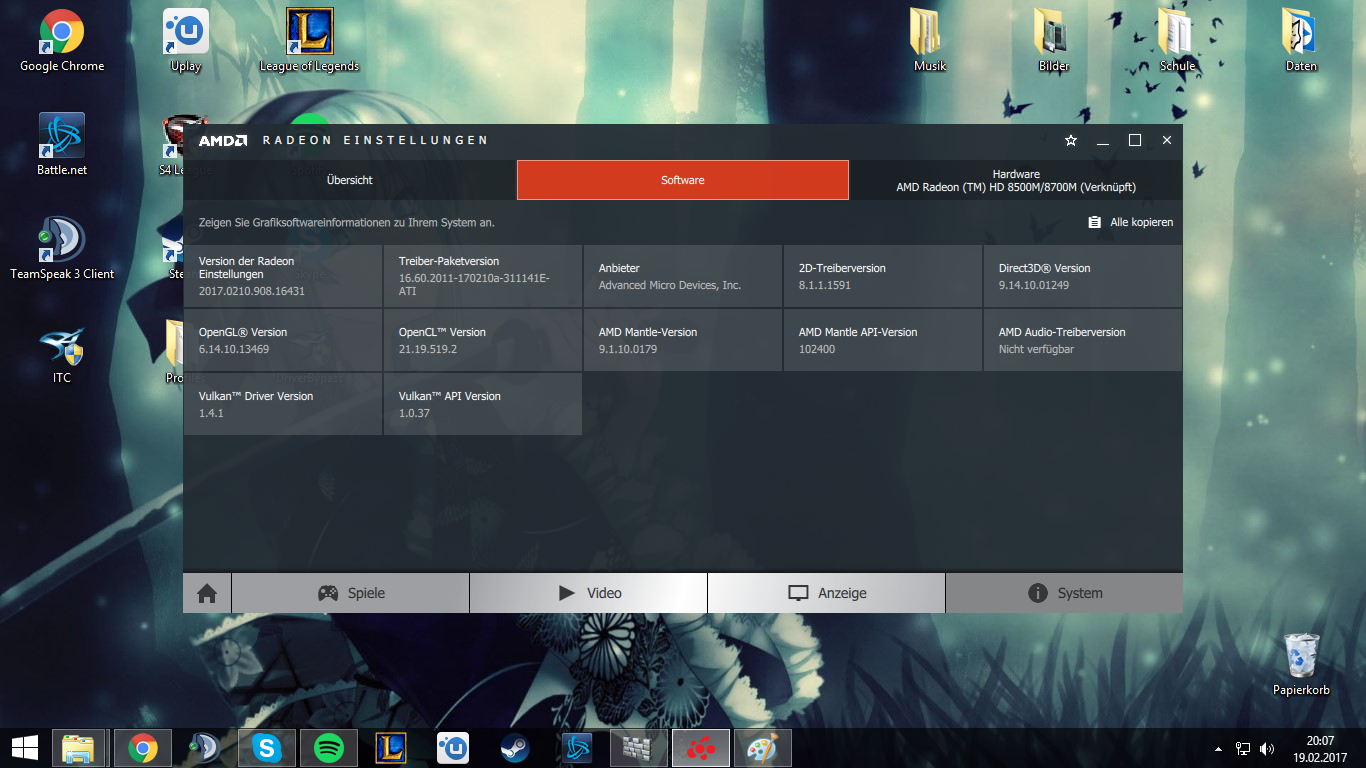Viewport: 1366px width, 768px height.
Task: Click Zeigen Sie Grafiksoftwareinformationen description text
Action: coord(347,222)
